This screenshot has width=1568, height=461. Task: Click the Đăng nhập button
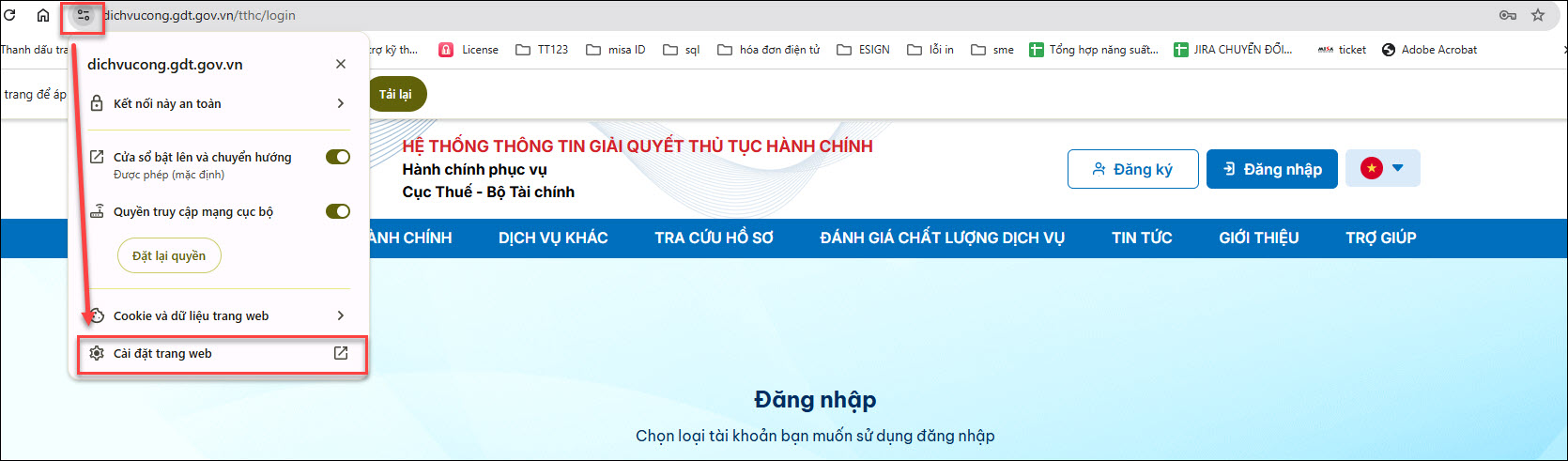point(1271,169)
